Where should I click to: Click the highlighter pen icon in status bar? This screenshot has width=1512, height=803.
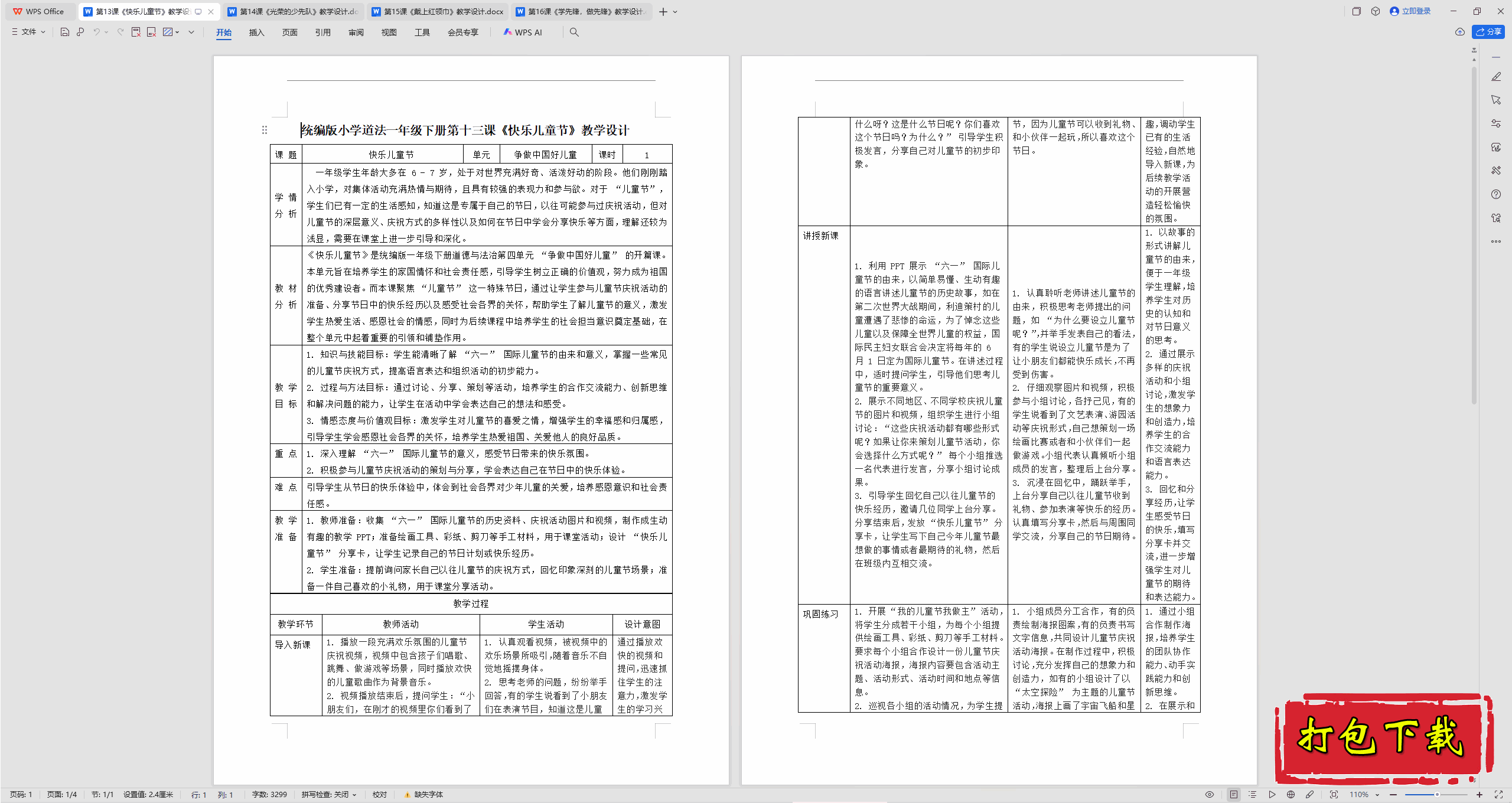[x=1309, y=795]
